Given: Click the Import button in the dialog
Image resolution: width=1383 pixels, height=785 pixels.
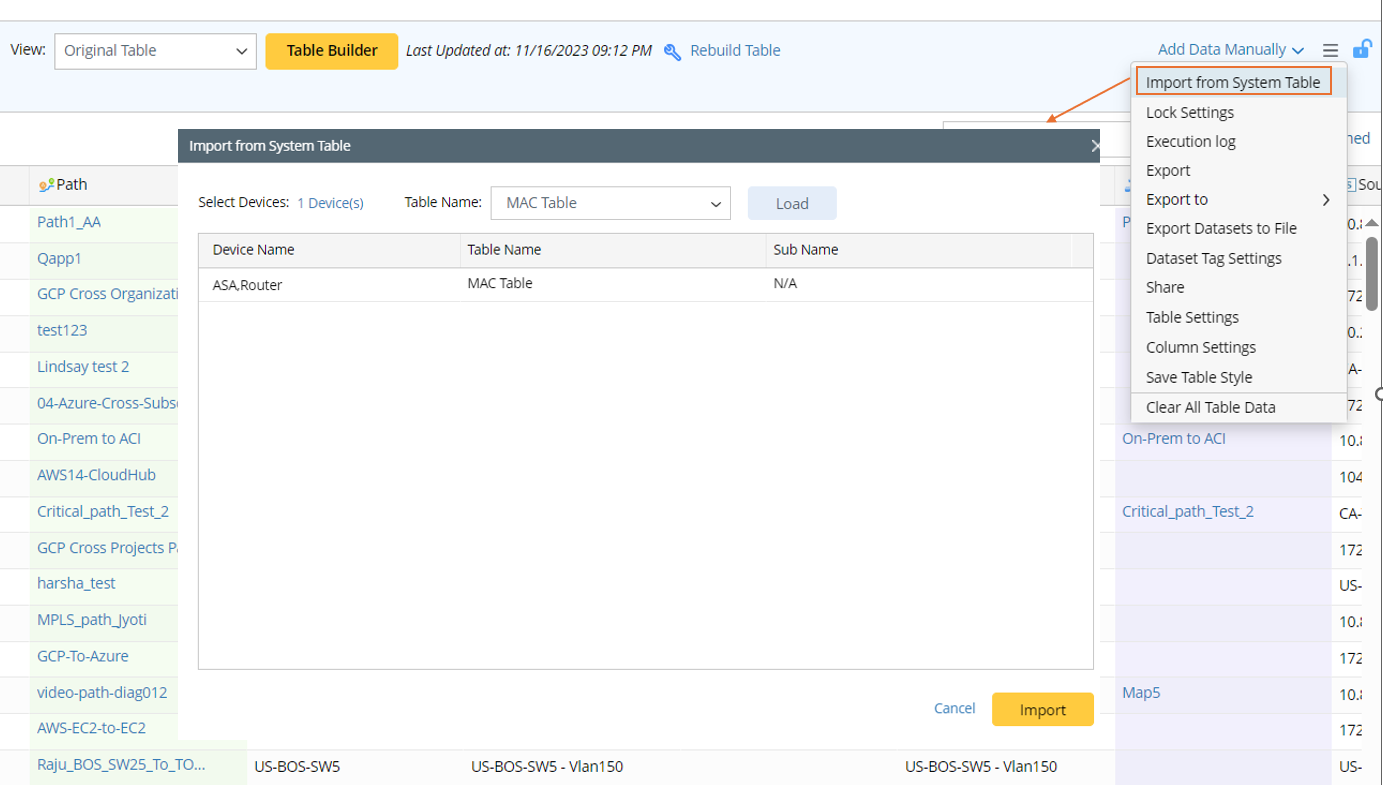Looking at the screenshot, I should pos(1042,709).
